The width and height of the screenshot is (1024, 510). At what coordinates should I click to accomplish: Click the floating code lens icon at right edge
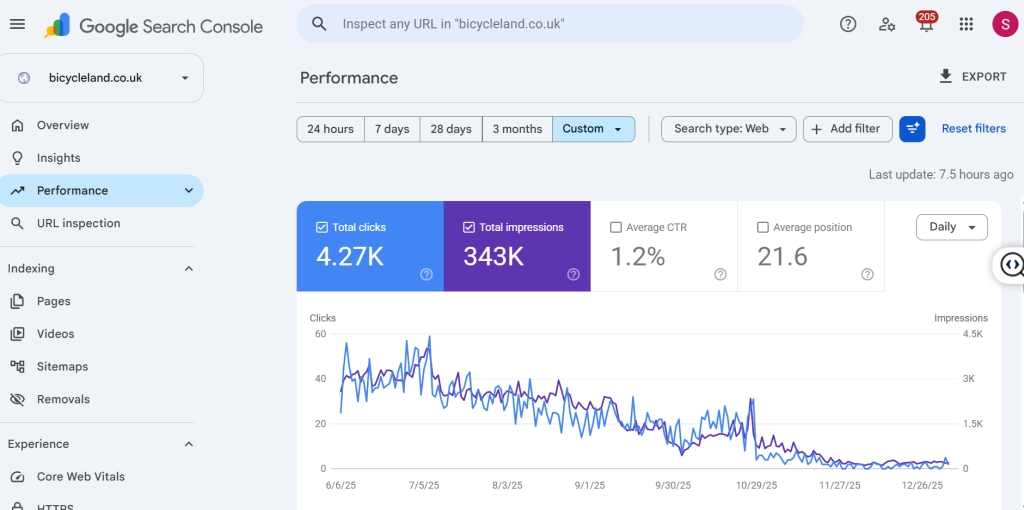point(1012,265)
